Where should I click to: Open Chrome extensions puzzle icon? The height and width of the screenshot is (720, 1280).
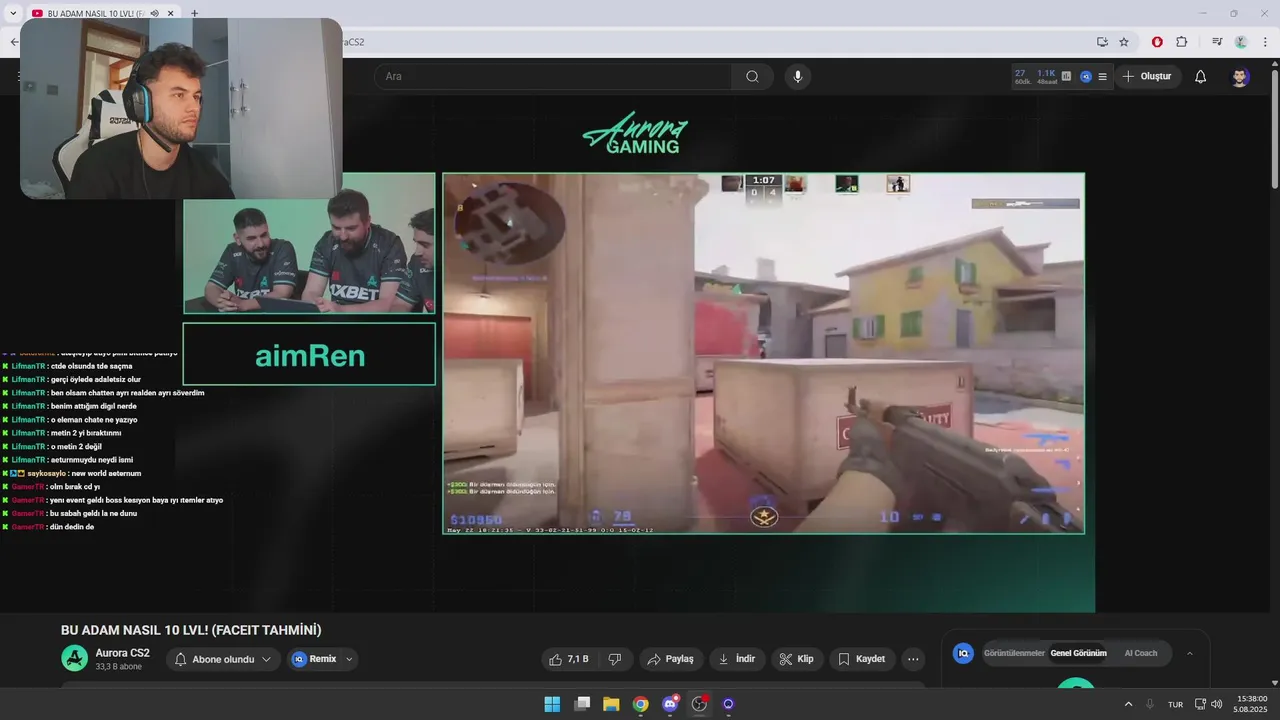click(1181, 42)
